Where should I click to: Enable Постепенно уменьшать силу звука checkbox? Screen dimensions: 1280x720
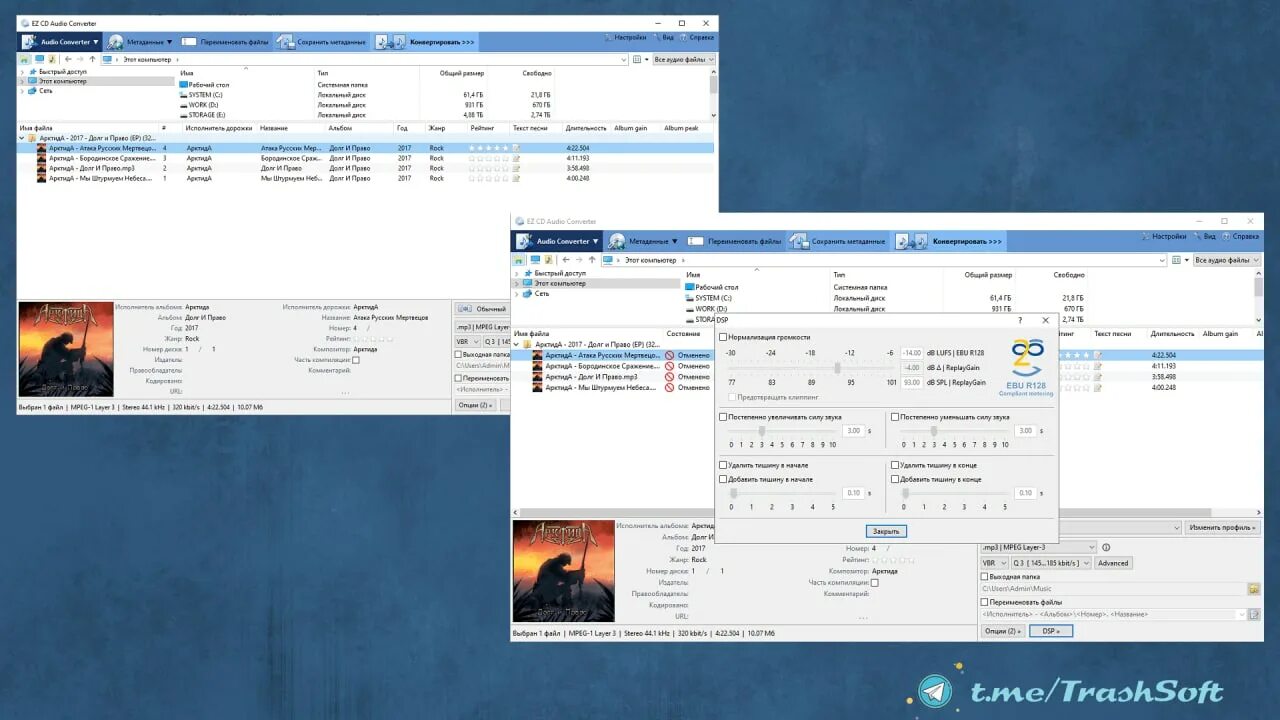point(895,416)
